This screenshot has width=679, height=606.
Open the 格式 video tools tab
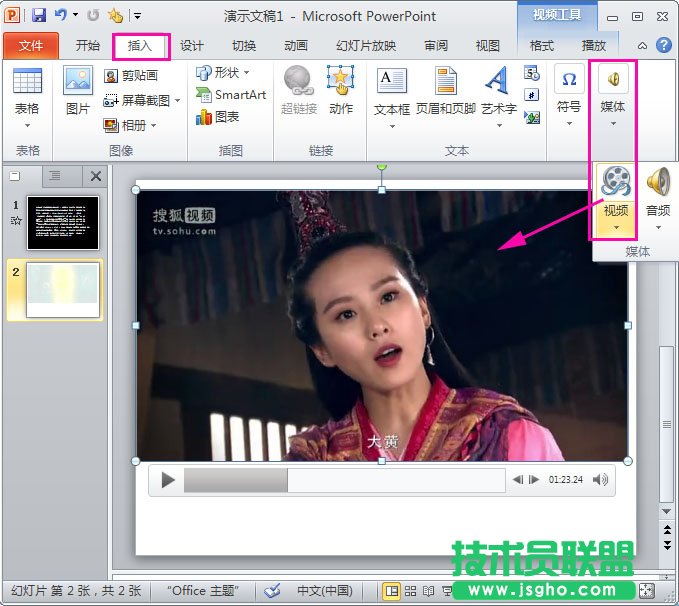pyautogui.click(x=542, y=45)
